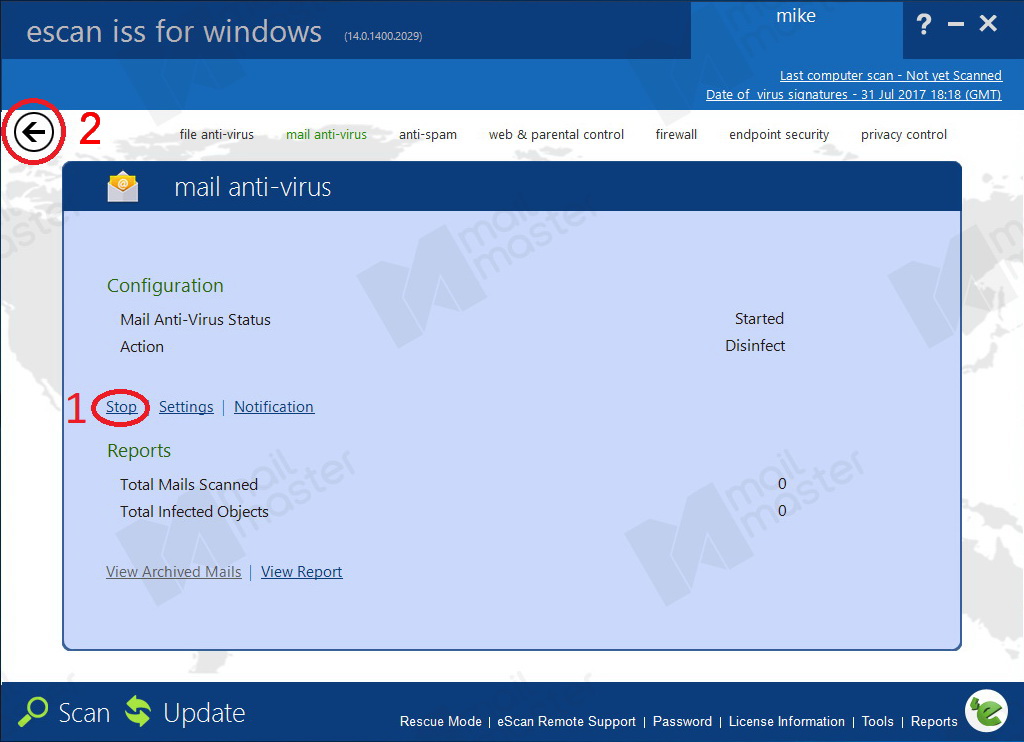Open the firewall tab
Screen dimensions: 1024x742
(x=676, y=135)
